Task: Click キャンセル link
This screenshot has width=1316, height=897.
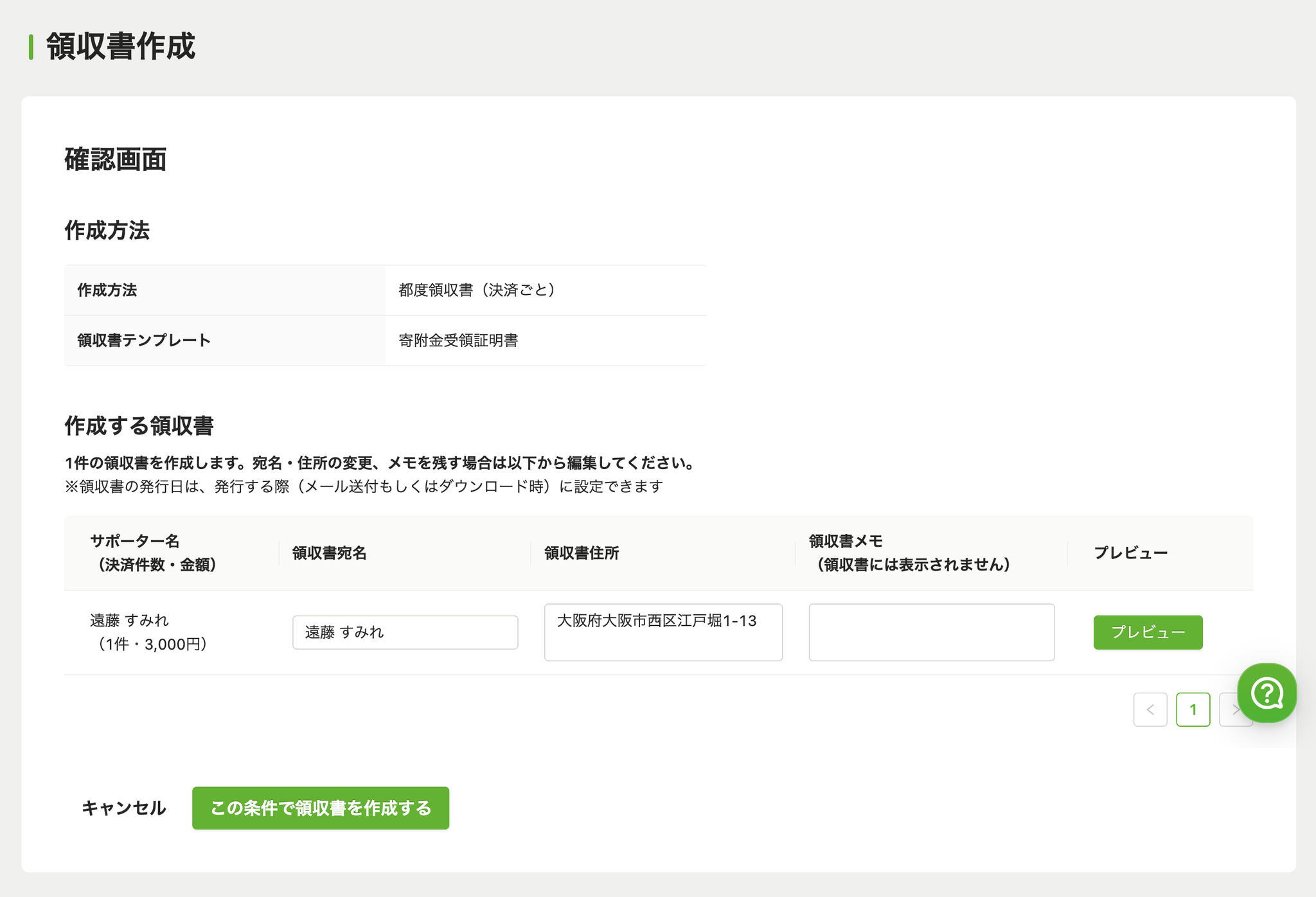Action: pos(123,808)
